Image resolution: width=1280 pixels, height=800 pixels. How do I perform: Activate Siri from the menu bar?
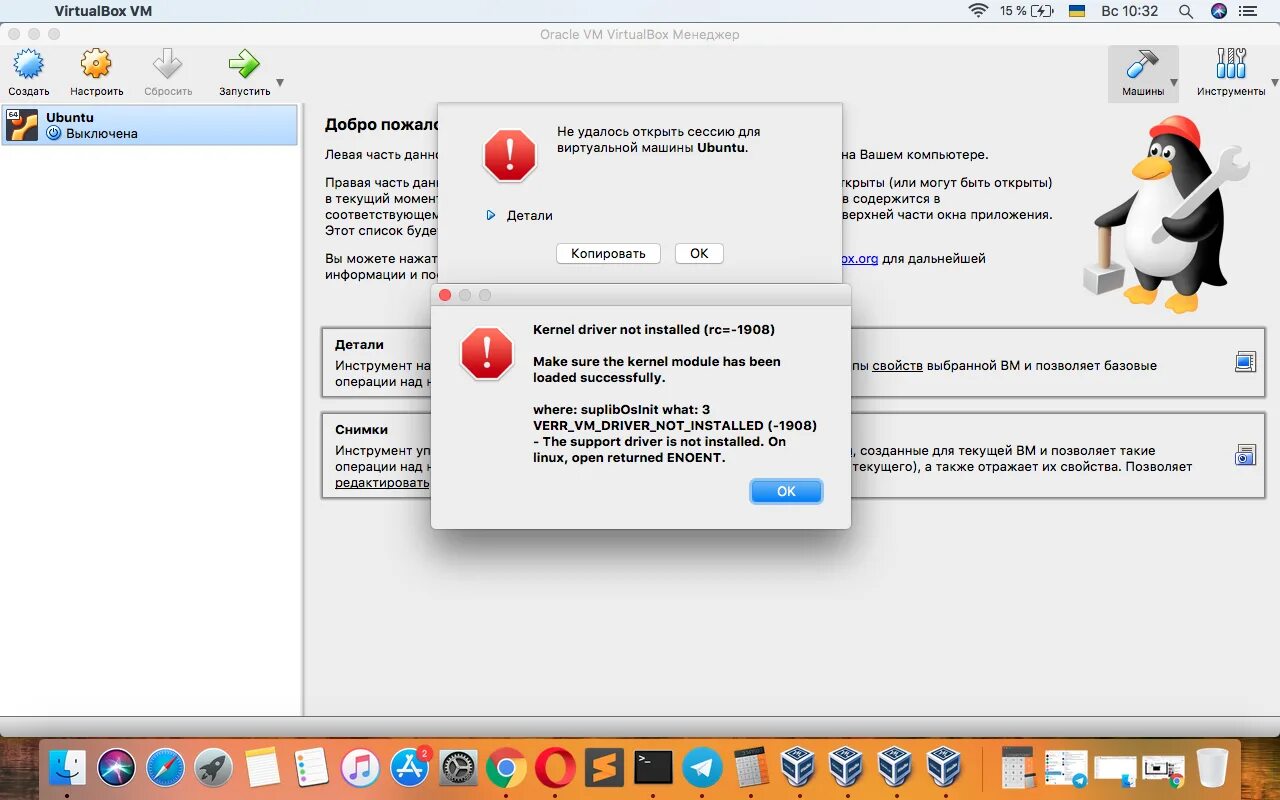[1218, 11]
